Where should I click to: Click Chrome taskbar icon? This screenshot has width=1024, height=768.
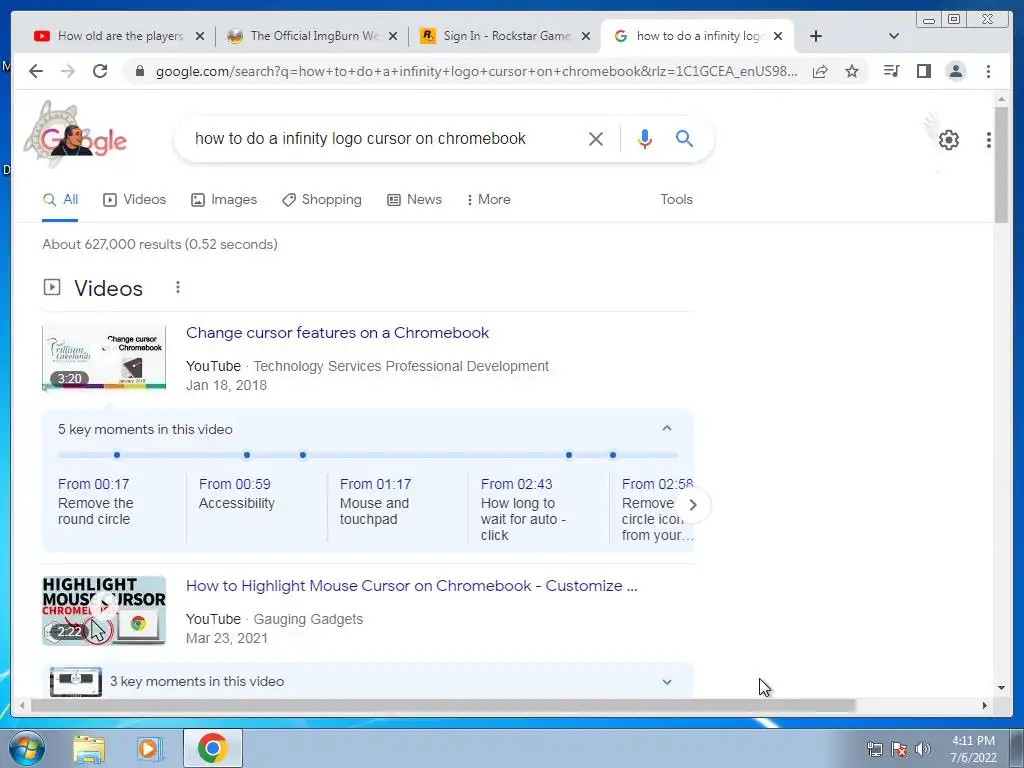pyautogui.click(x=212, y=748)
